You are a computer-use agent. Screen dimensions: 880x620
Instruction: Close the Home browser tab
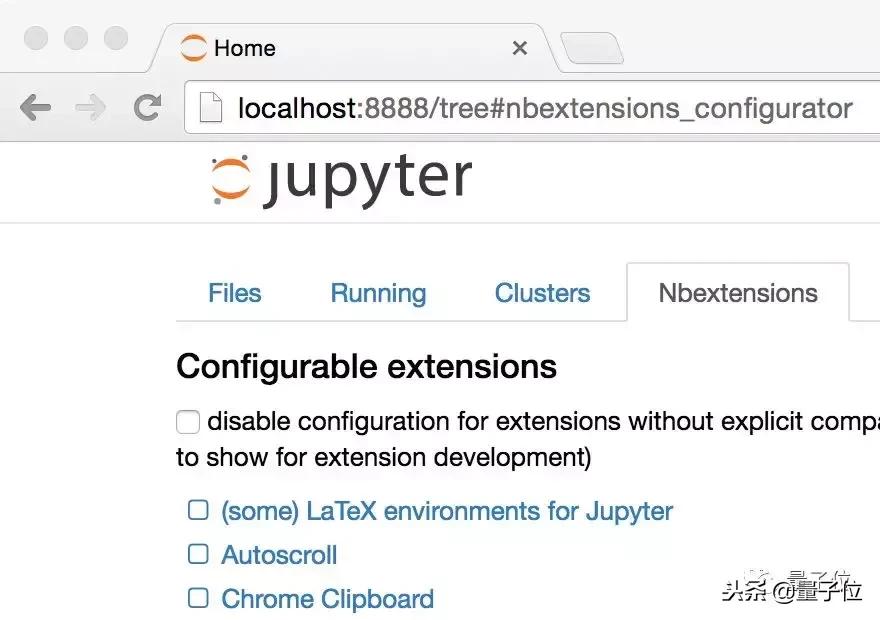point(520,48)
